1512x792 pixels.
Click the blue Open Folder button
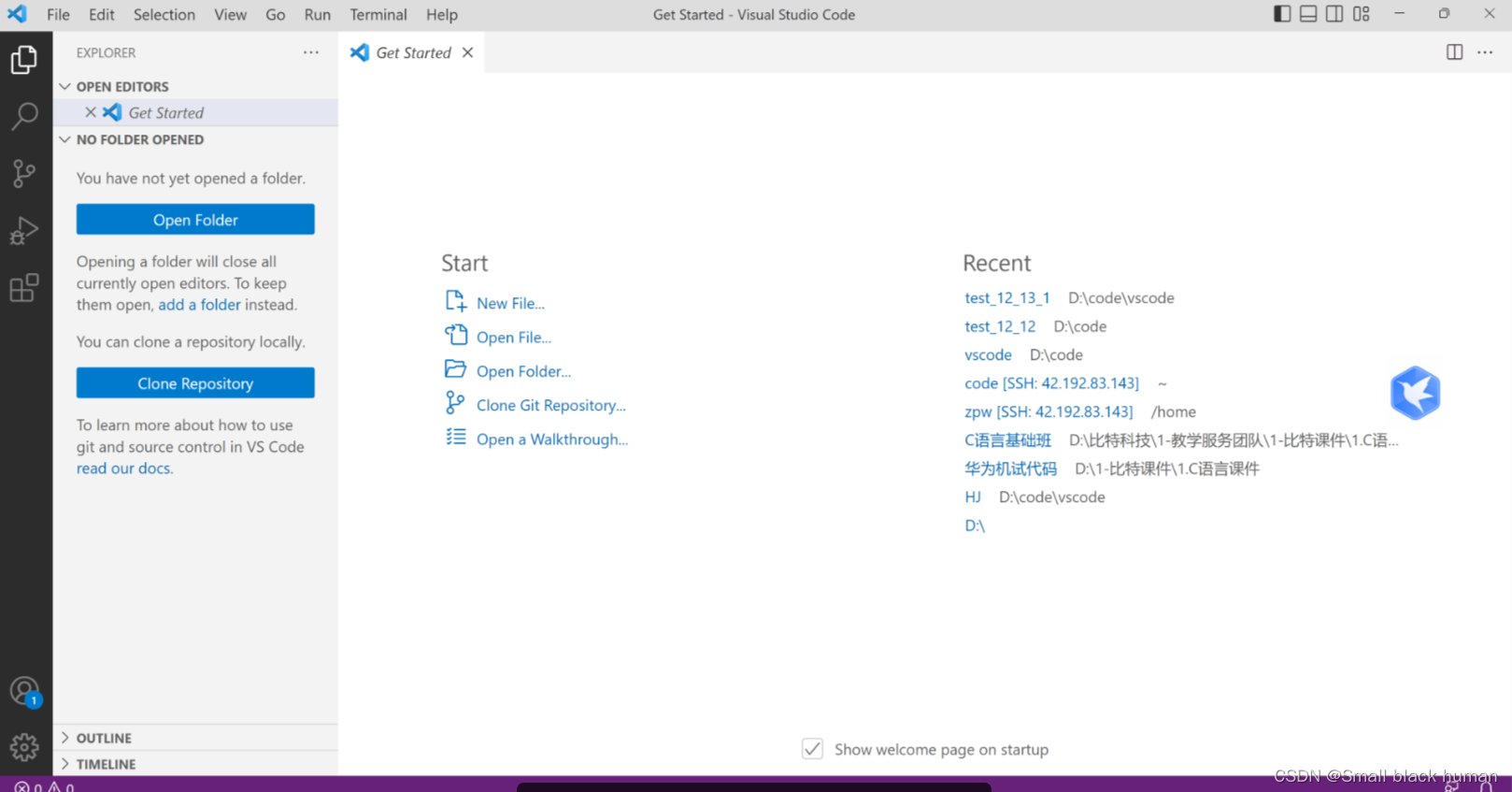pyautogui.click(x=195, y=220)
